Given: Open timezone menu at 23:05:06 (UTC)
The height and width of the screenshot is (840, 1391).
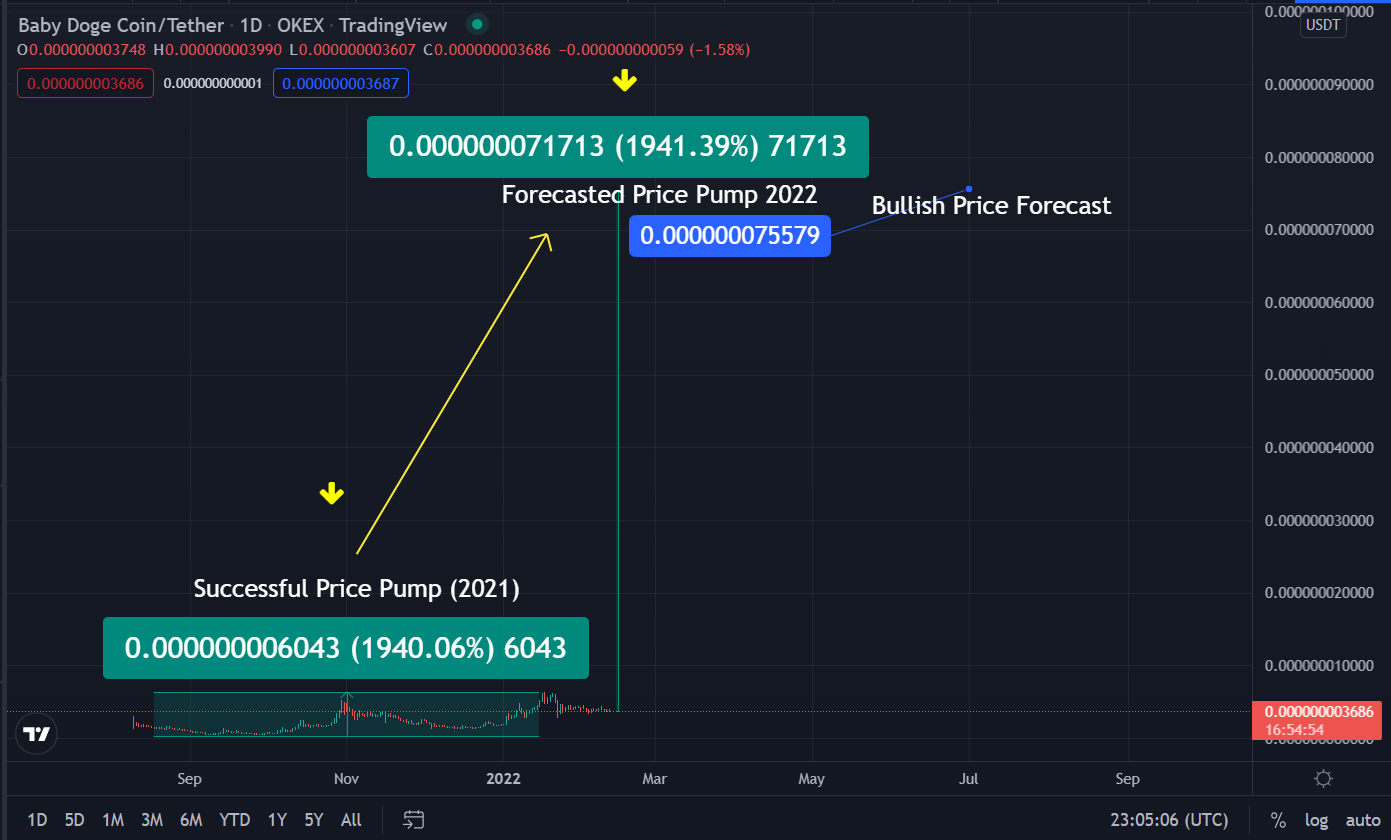Looking at the screenshot, I should (x=1169, y=820).
